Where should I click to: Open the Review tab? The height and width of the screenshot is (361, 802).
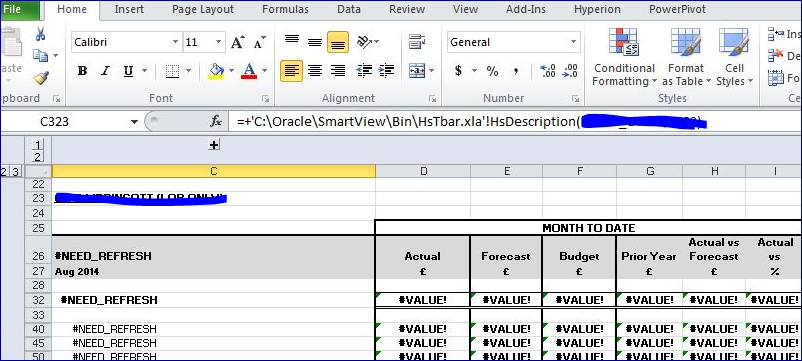coord(407,9)
